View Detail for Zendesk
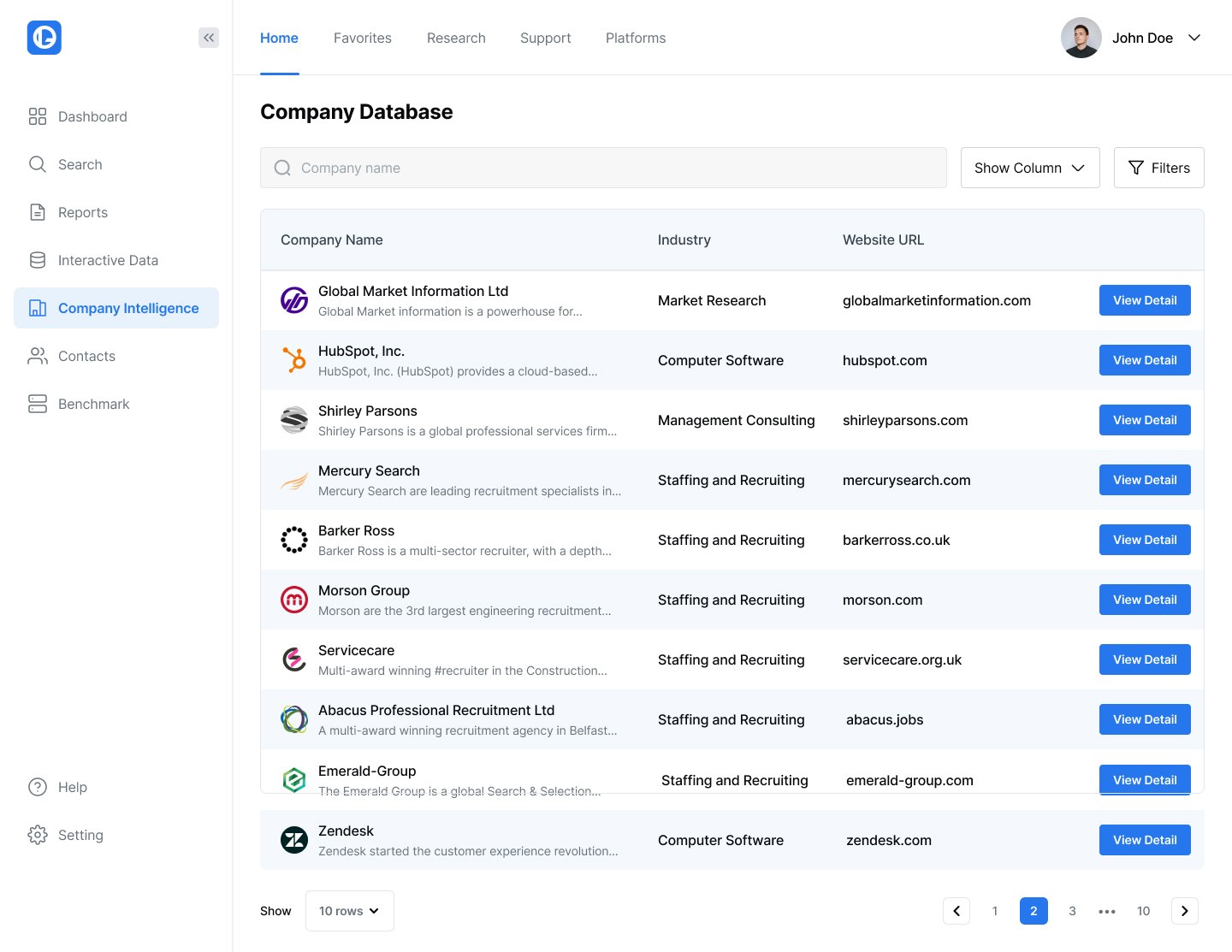The width and height of the screenshot is (1232, 952). coord(1145,840)
